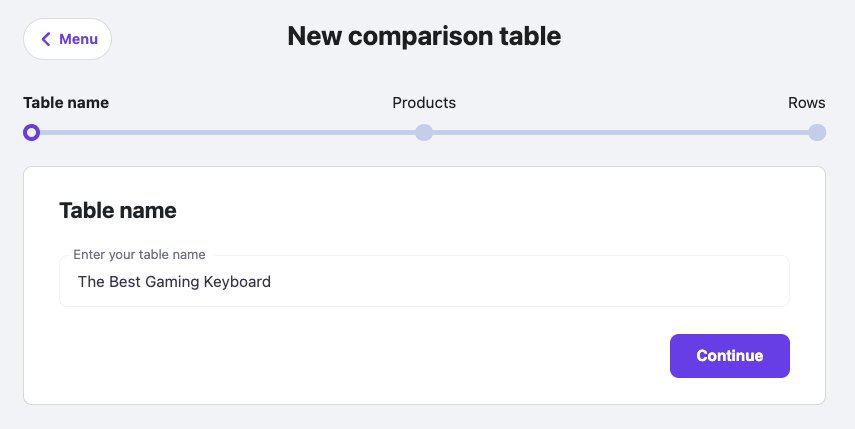855x429 pixels.
Task: Focus the table name input field
Action: pos(424,282)
